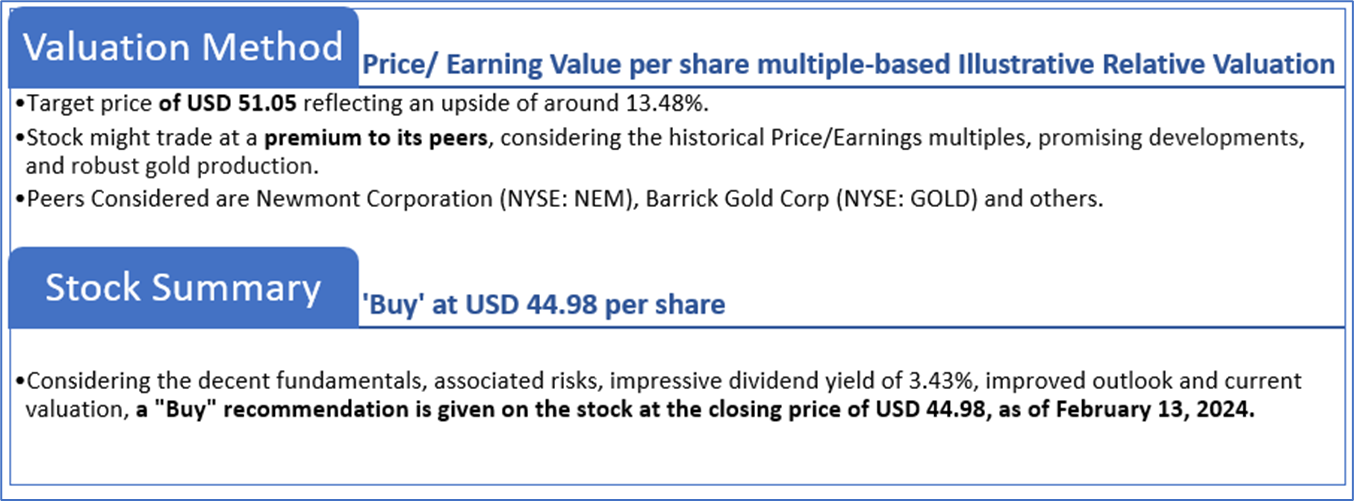Click the 'robust gold production' phrase
Viewport: 1354px width, 501px height.
coord(176,164)
